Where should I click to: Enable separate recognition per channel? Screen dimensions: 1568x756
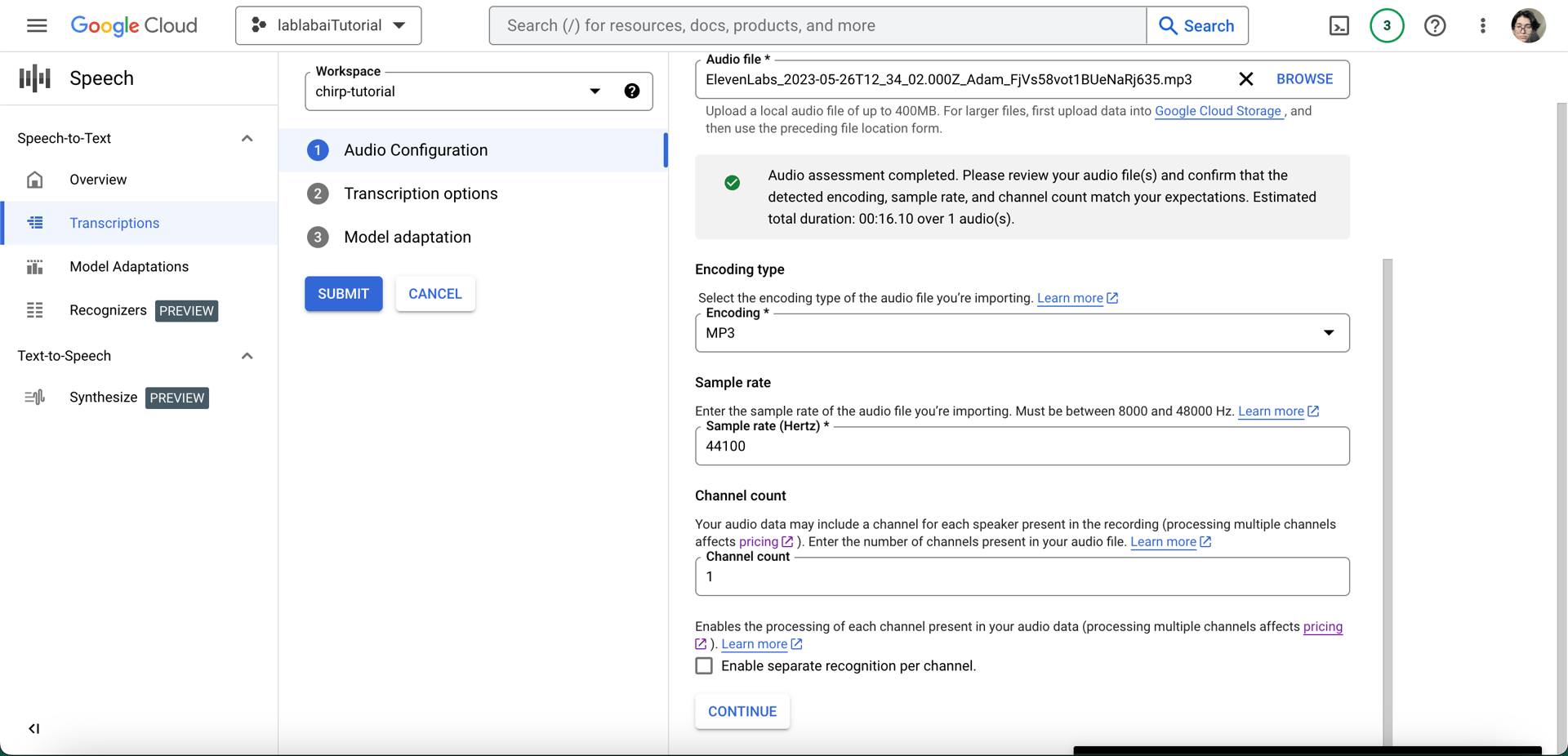click(x=704, y=666)
